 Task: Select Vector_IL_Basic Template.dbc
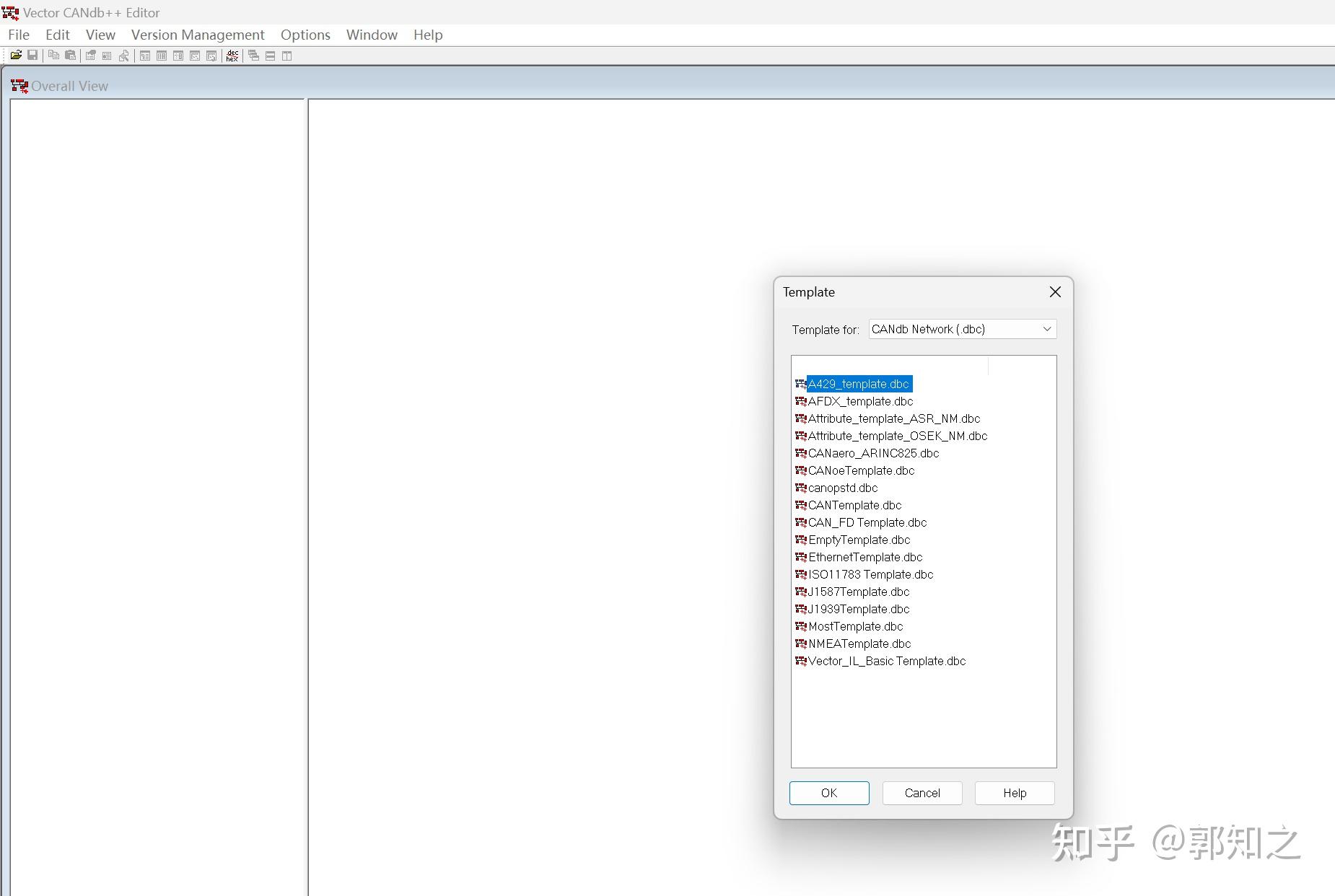tap(887, 661)
